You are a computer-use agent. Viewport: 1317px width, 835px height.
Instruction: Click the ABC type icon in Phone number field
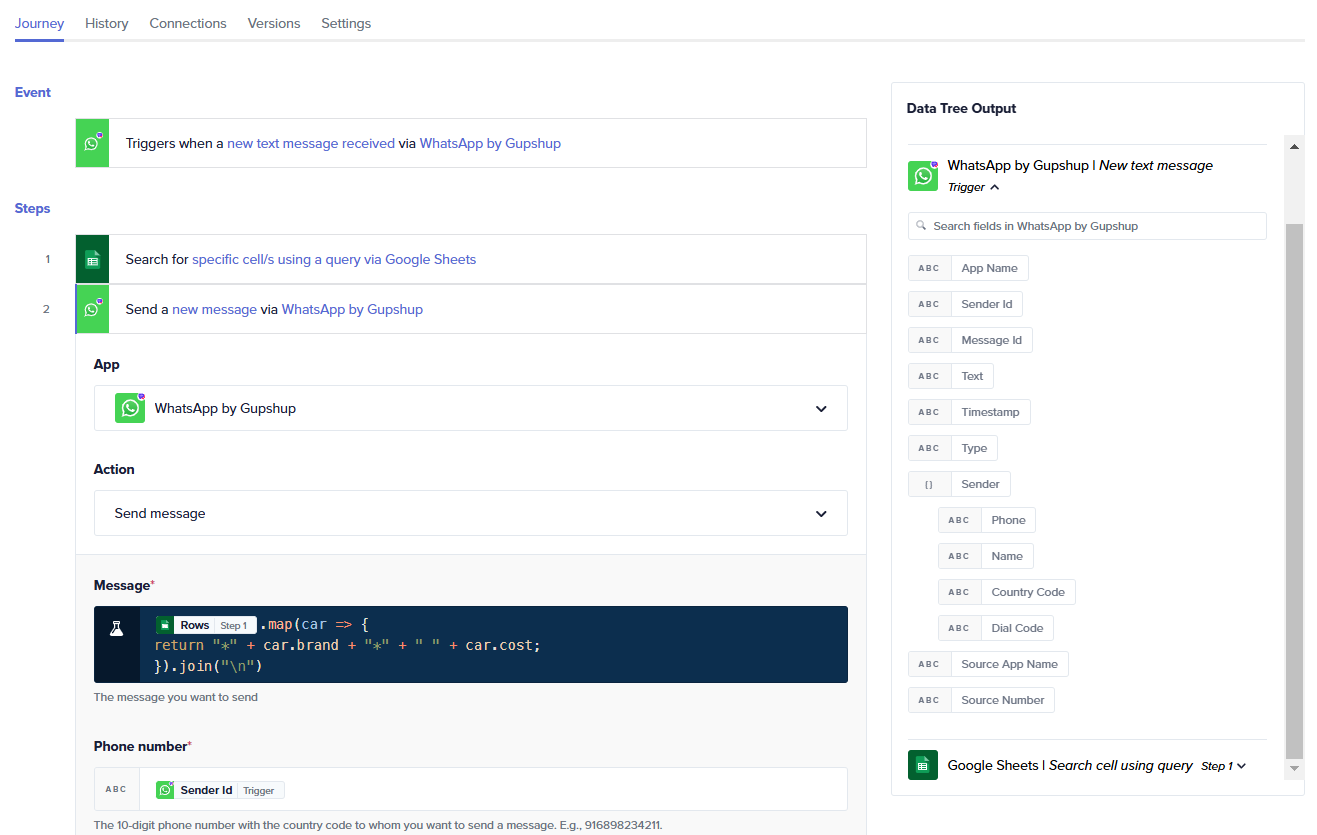point(117,789)
